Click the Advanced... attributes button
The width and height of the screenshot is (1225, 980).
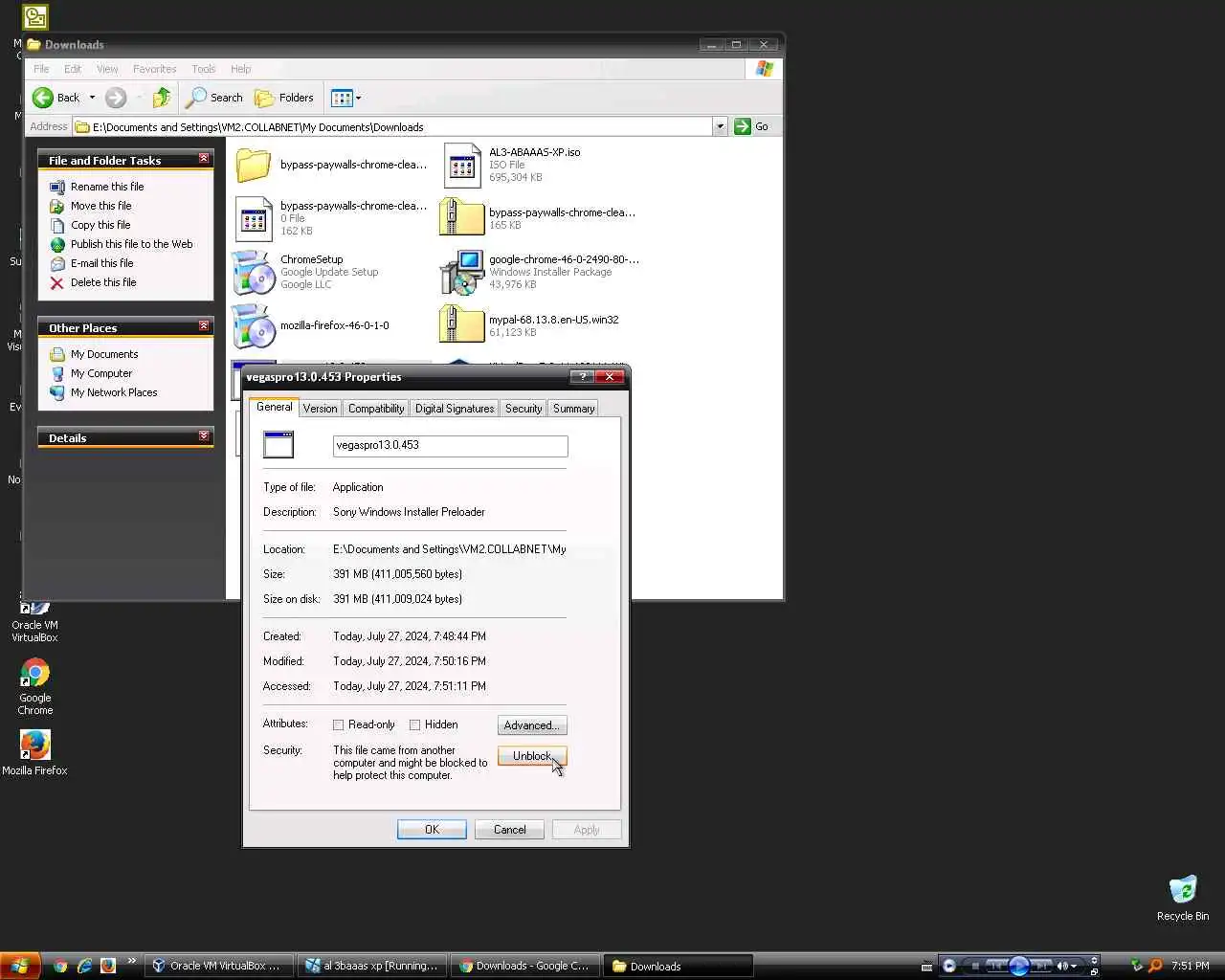(x=532, y=725)
